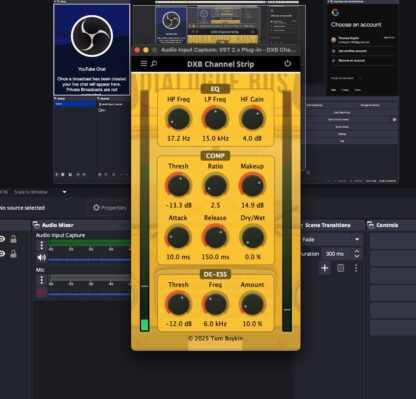Click the DE-ESS Freq knob
The height and width of the screenshot is (399, 416).
215,304
